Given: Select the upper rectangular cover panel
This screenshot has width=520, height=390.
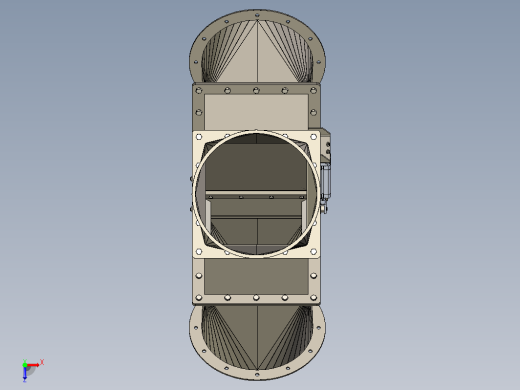Looking at the screenshot, I should (256, 112).
